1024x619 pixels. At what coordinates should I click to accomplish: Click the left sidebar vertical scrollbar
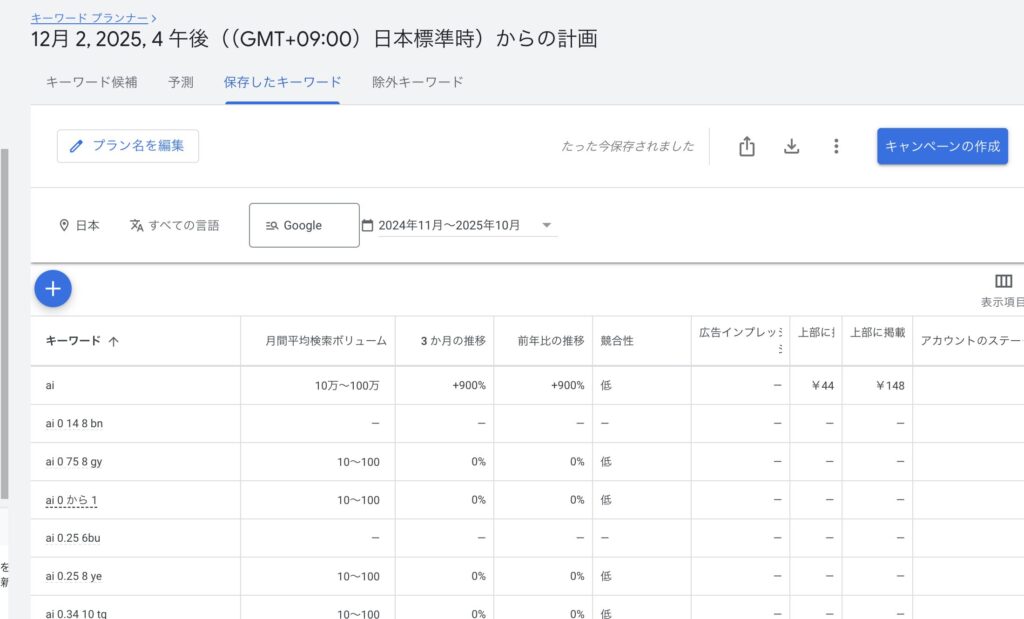[4, 320]
